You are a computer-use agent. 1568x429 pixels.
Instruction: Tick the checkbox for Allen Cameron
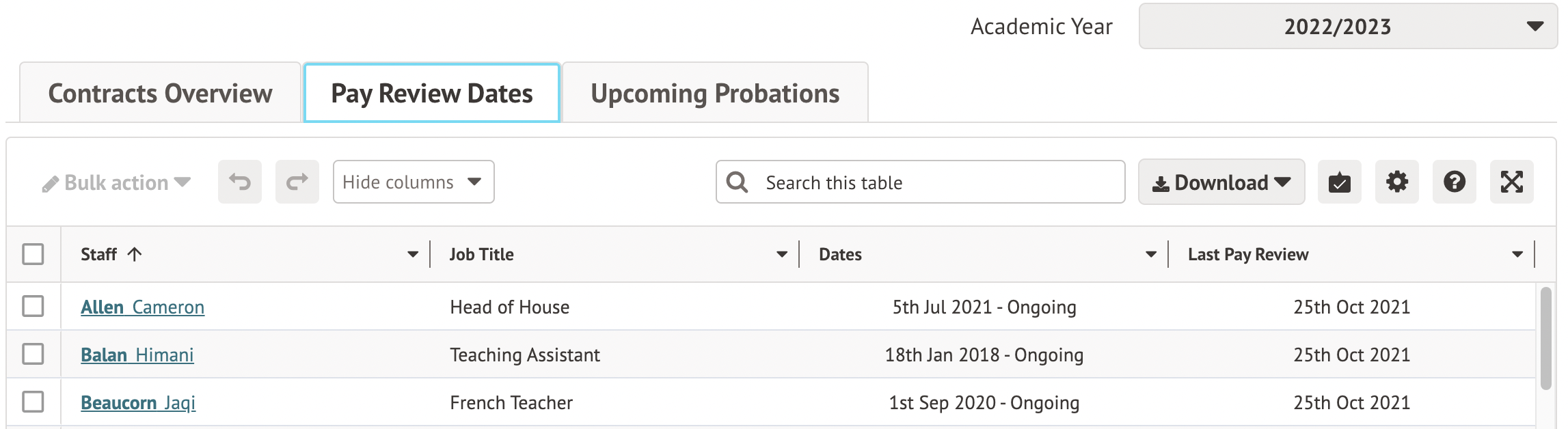(33, 306)
